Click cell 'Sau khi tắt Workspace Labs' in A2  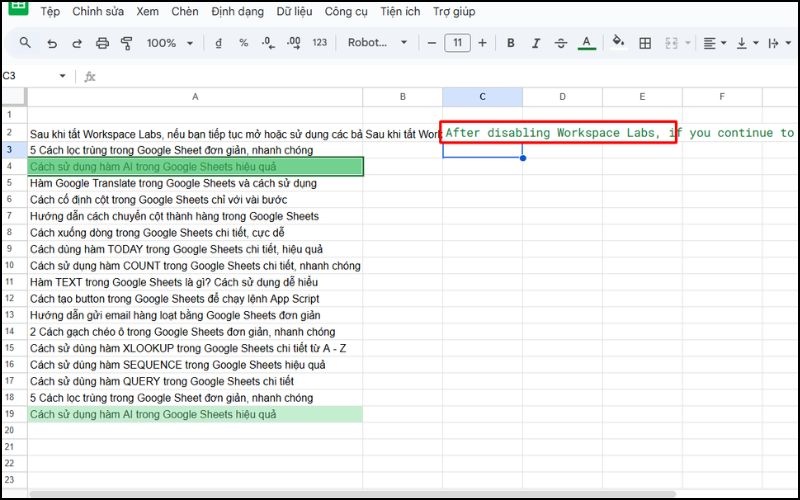195,134
